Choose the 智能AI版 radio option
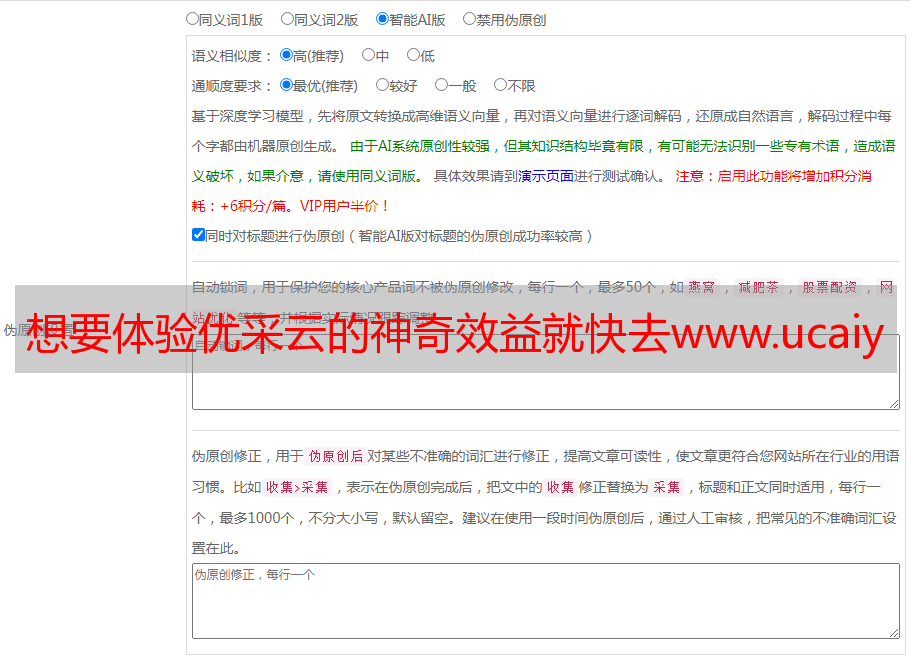 tap(382, 19)
